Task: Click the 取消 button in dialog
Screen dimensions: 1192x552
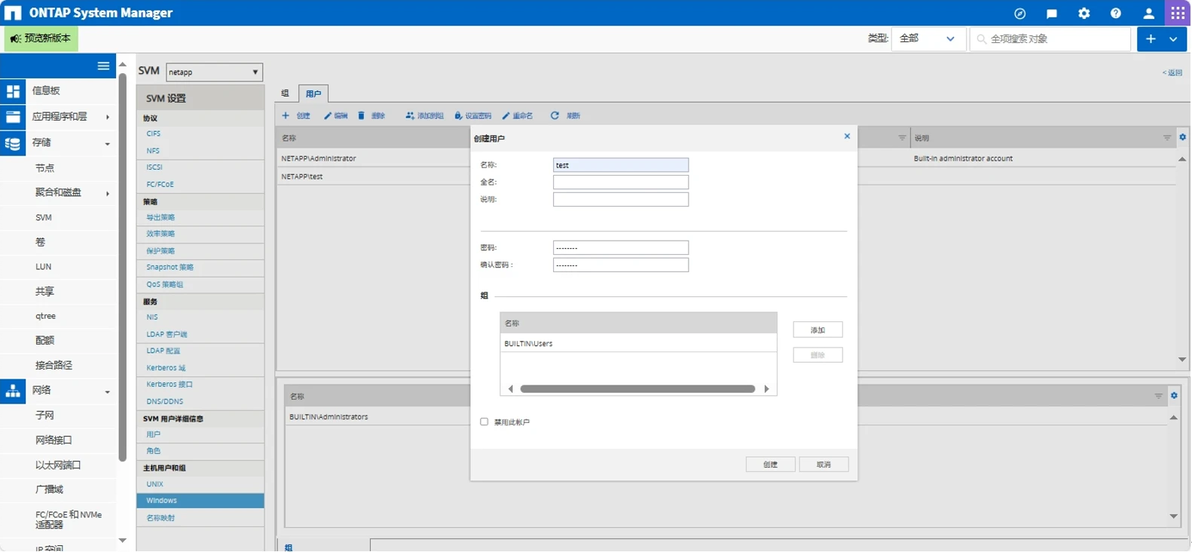Action: [x=823, y=464]
